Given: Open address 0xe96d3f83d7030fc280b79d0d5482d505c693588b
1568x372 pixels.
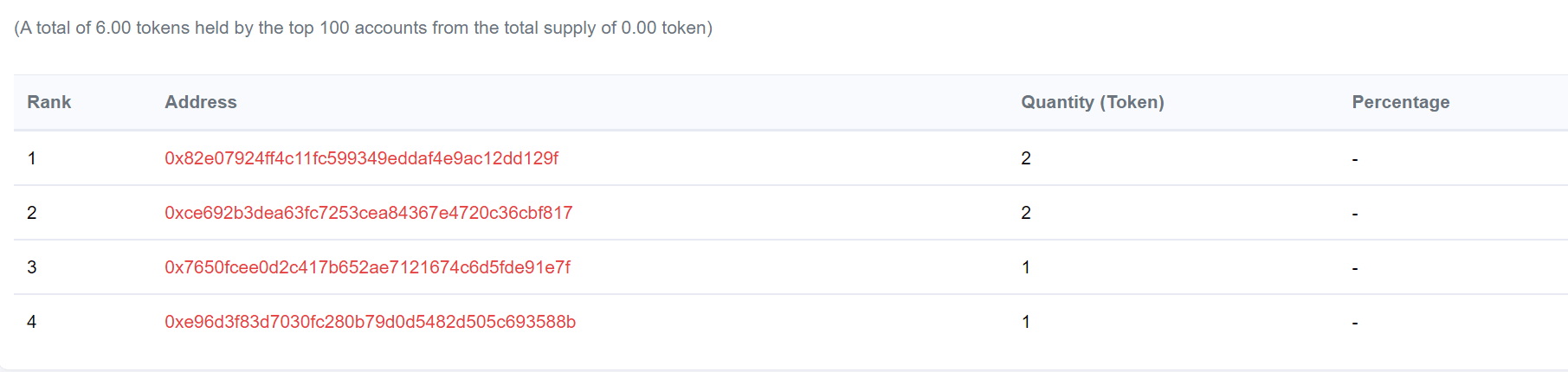Looking at the screenshot, I should pyautogui.click(x=370, y=322).
